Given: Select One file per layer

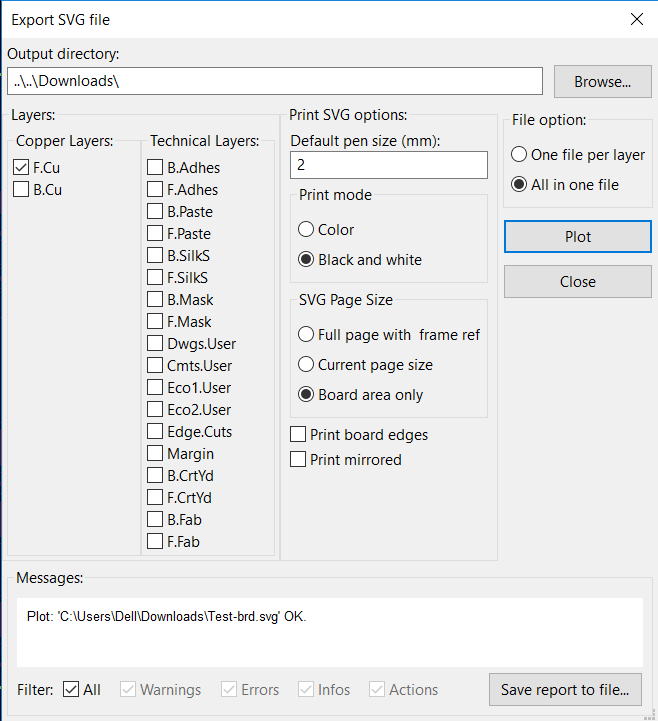Looking at the screenshot, I should tap(519, 155).
